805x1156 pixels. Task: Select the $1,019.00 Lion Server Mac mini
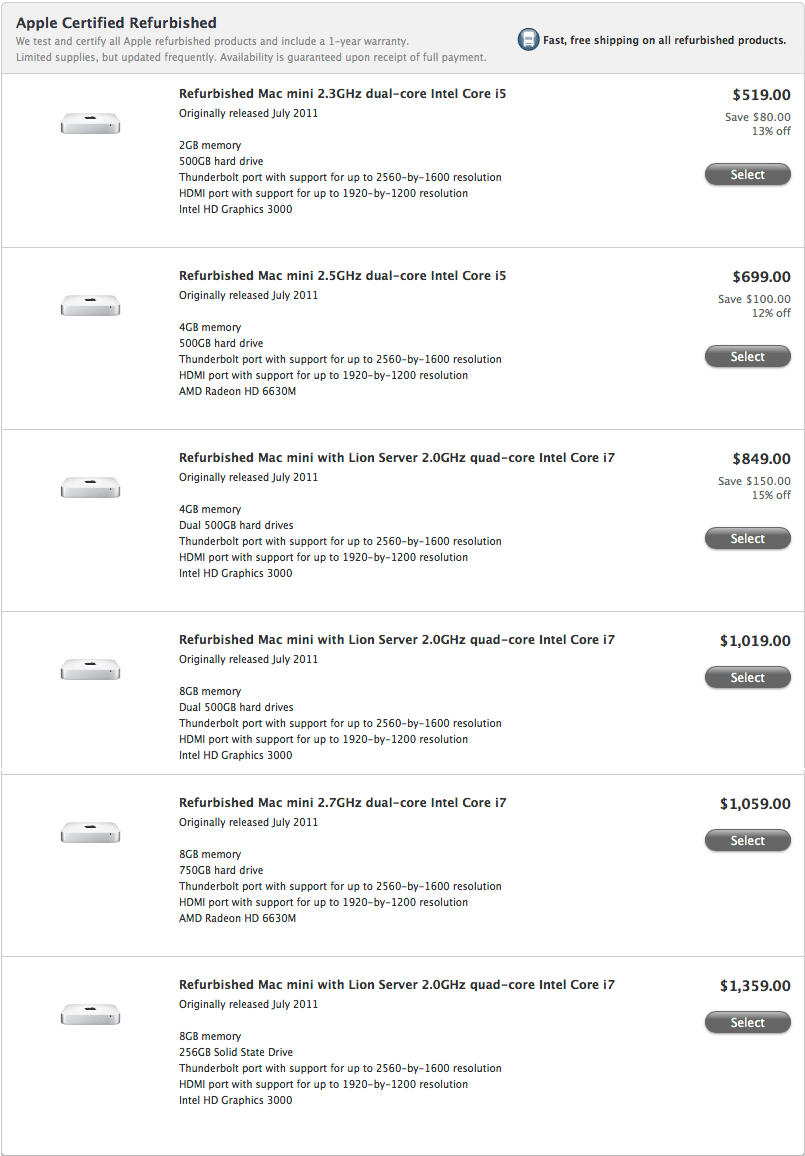748,678
